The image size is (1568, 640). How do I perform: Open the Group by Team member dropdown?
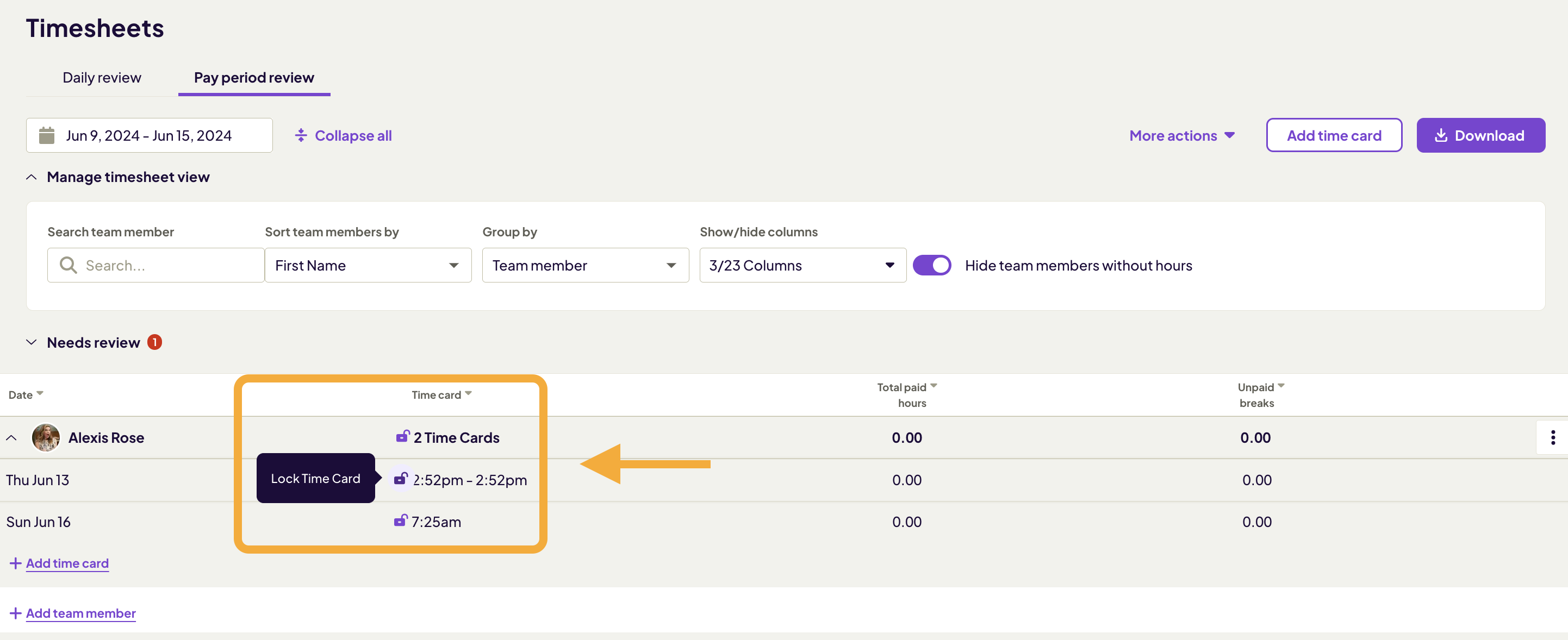[585, 265]
